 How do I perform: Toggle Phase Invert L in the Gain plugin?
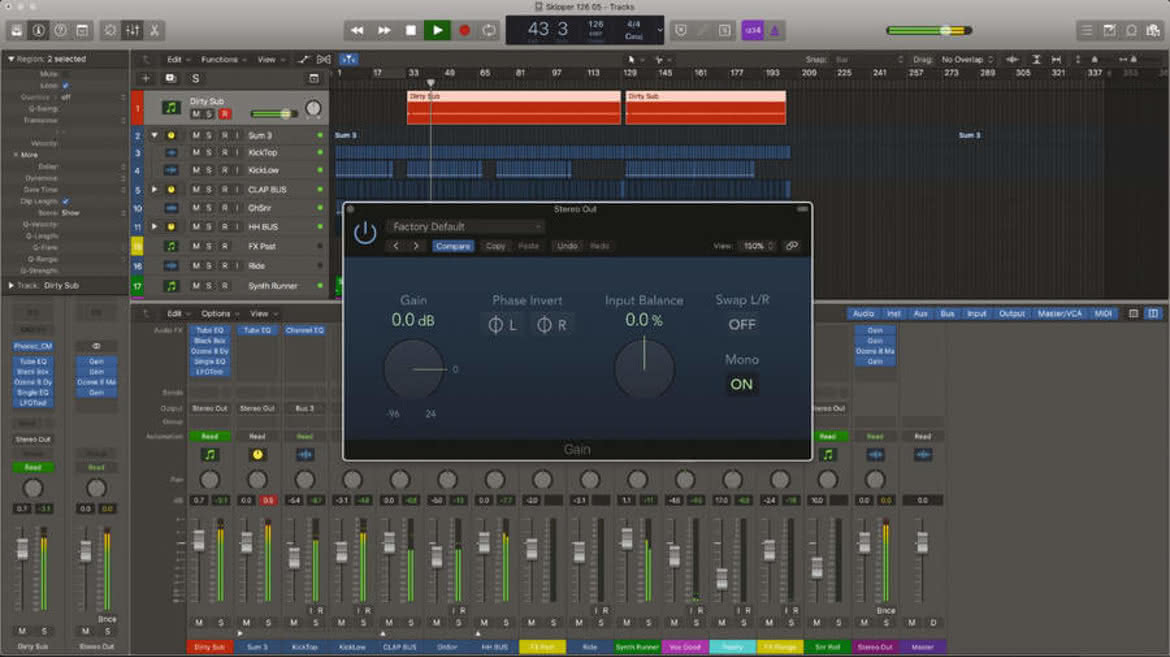[x=501, y=325]
